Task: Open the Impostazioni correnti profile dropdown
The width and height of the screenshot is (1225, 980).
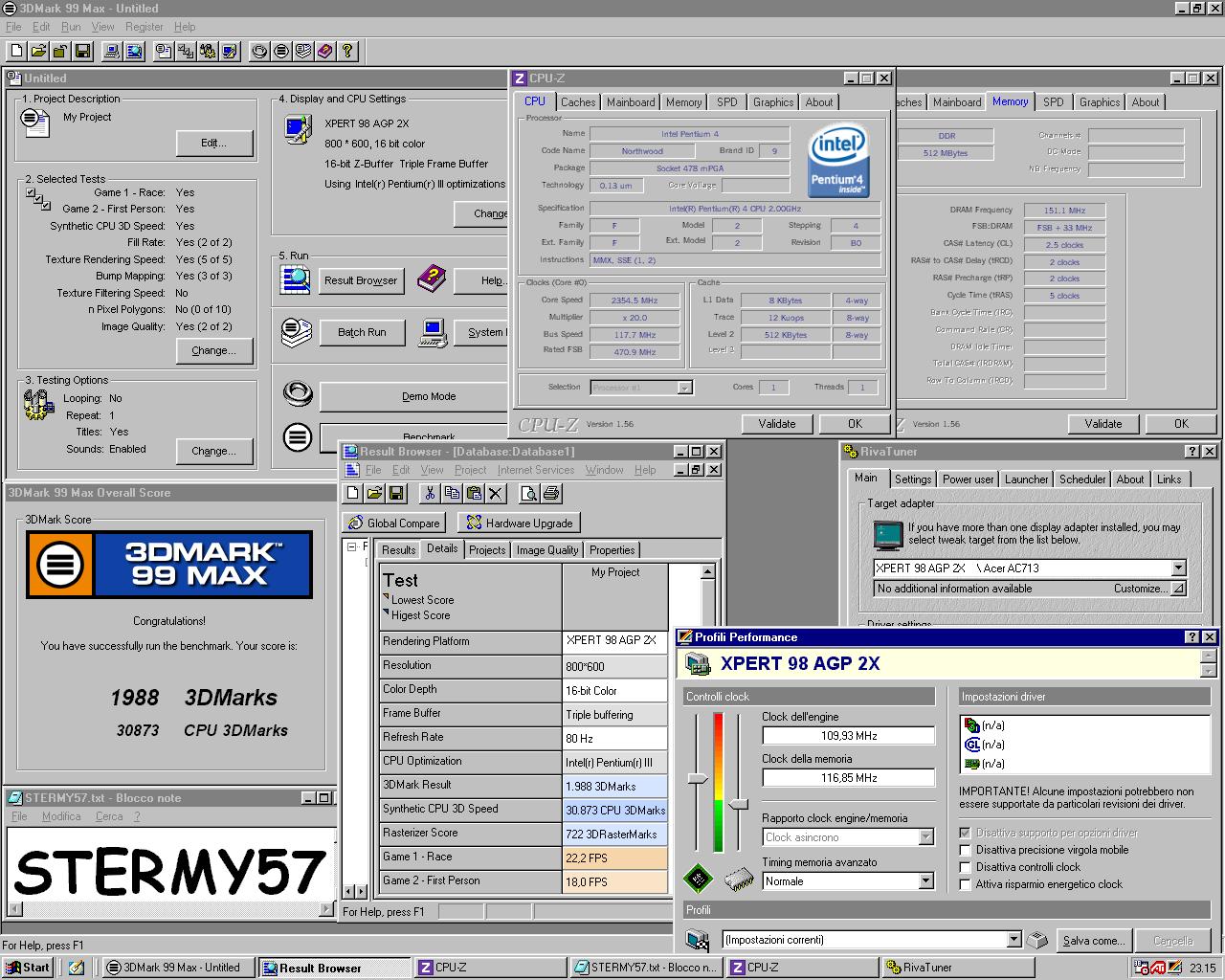Action: (1013, 940)
